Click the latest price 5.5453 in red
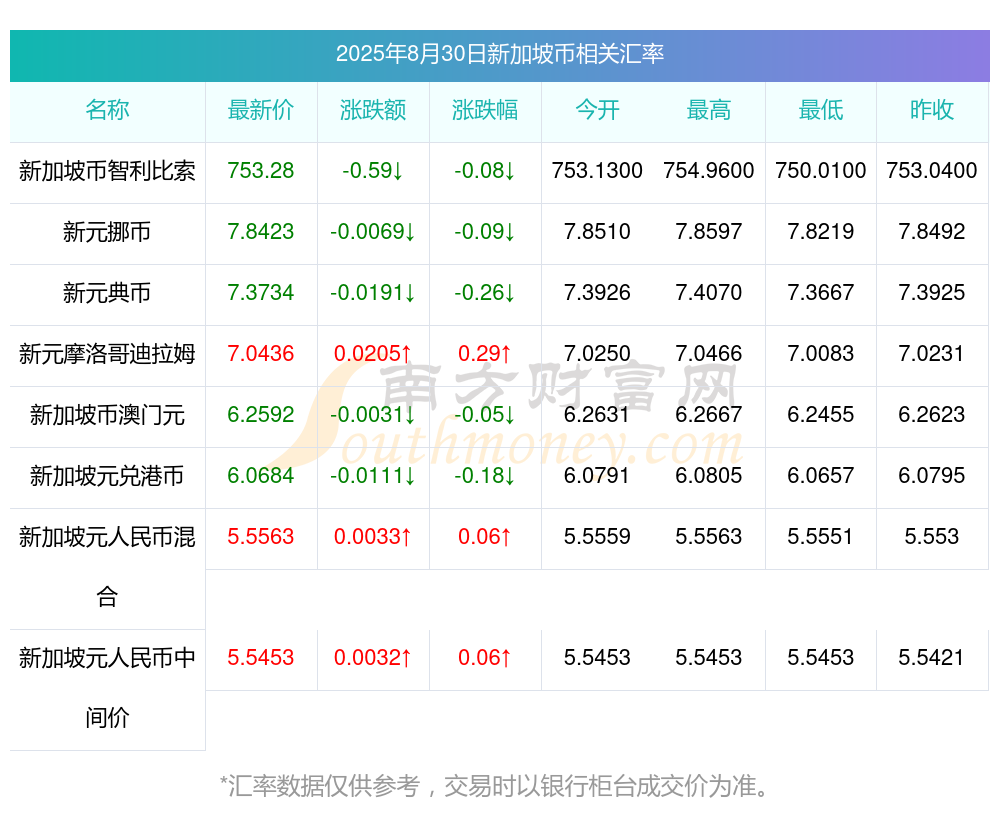The width and height of the screenshot is (1000, 817). click(261, 658)
